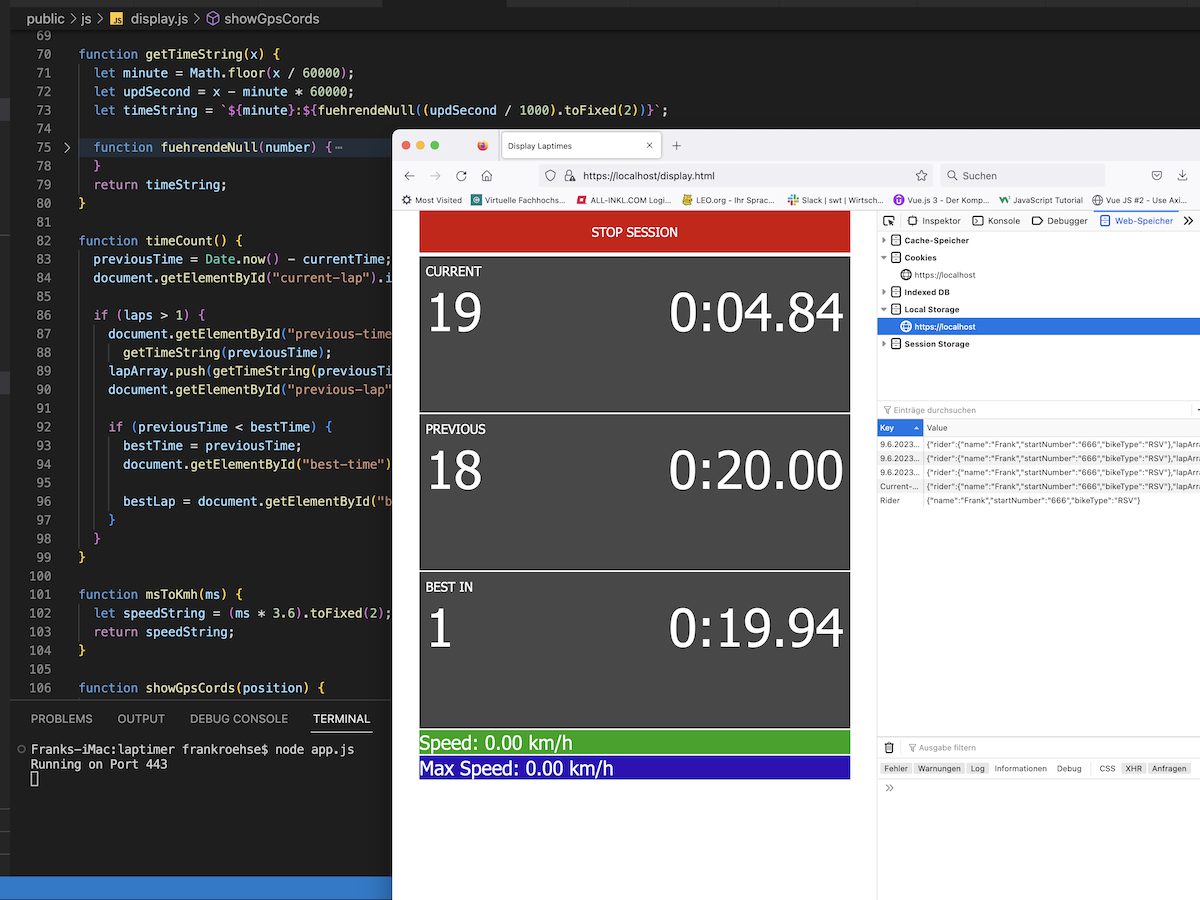Clear console output with trash icon

[889, 748]
